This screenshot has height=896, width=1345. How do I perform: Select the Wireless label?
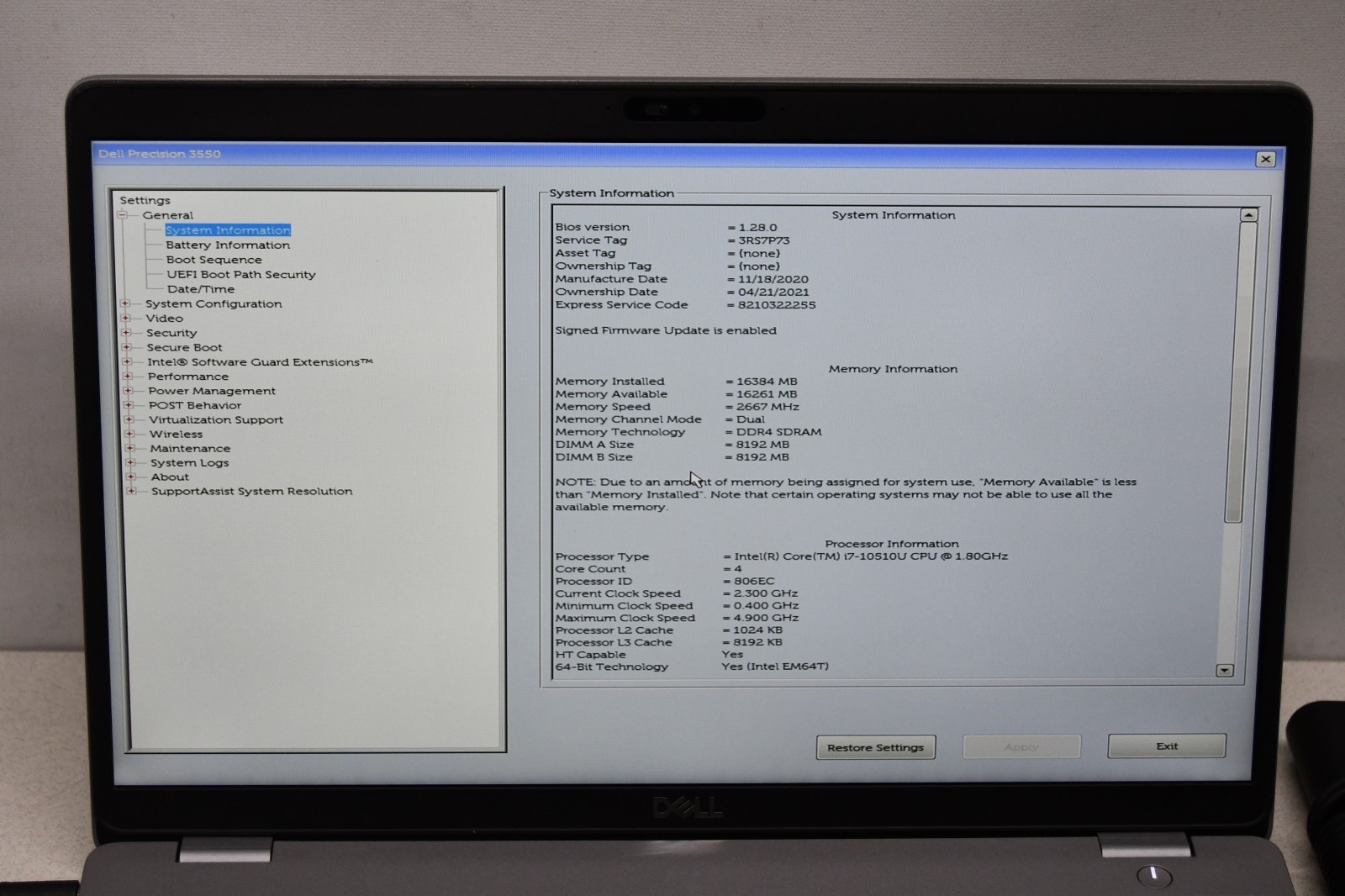tap(176, 434)
